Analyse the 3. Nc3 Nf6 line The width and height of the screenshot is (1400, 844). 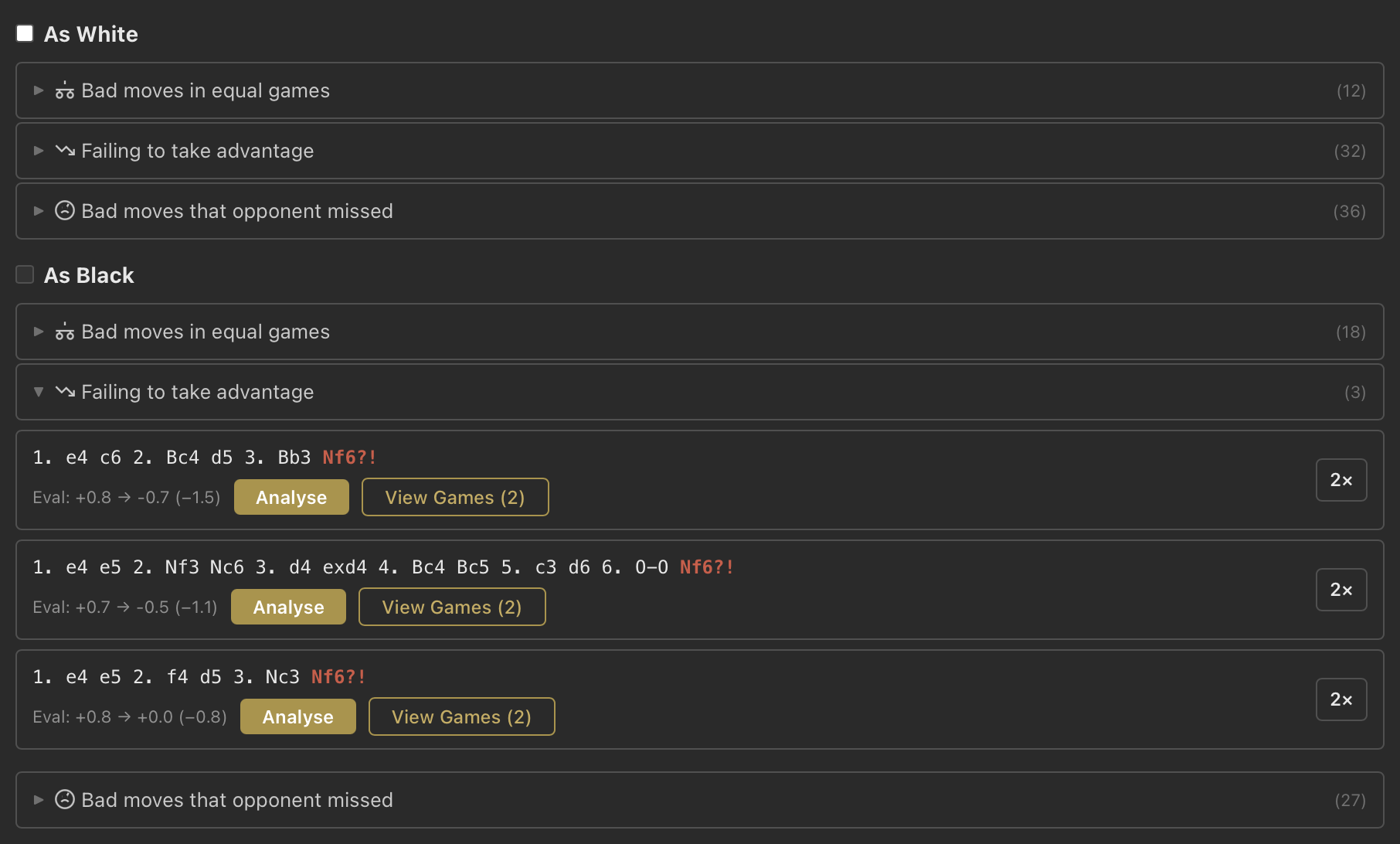tap(297, 716)
